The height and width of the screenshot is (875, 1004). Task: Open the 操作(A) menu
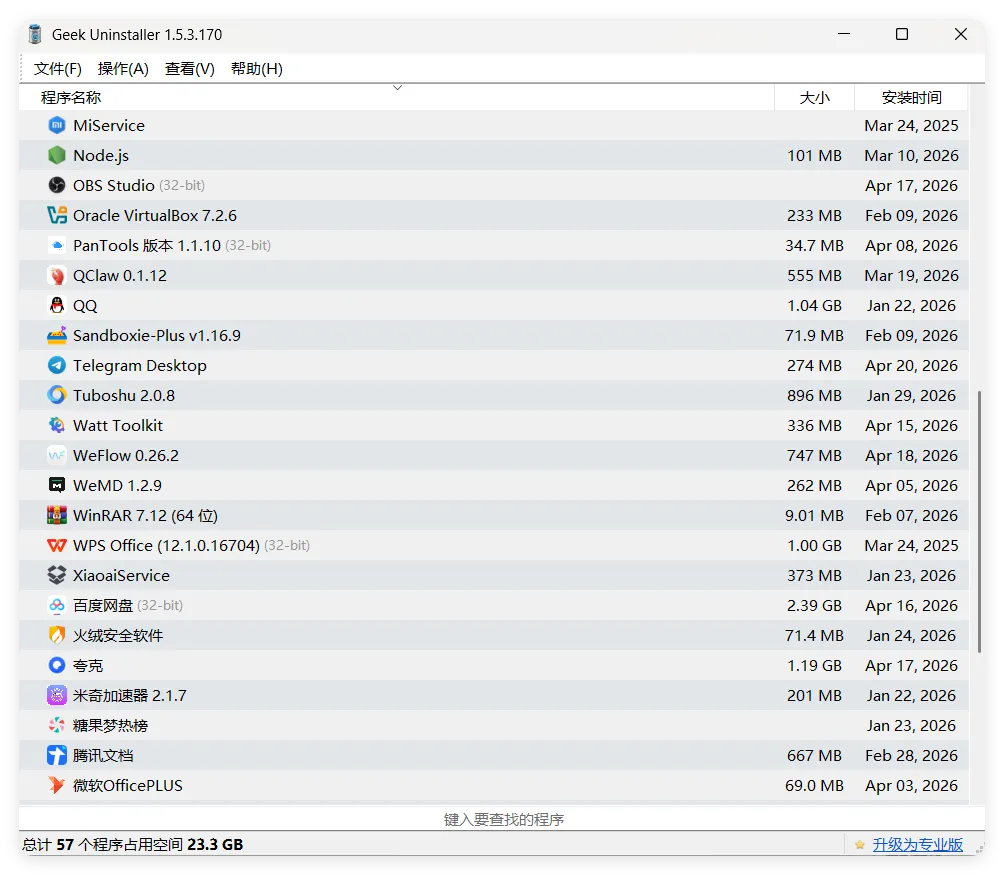point(123,68)
